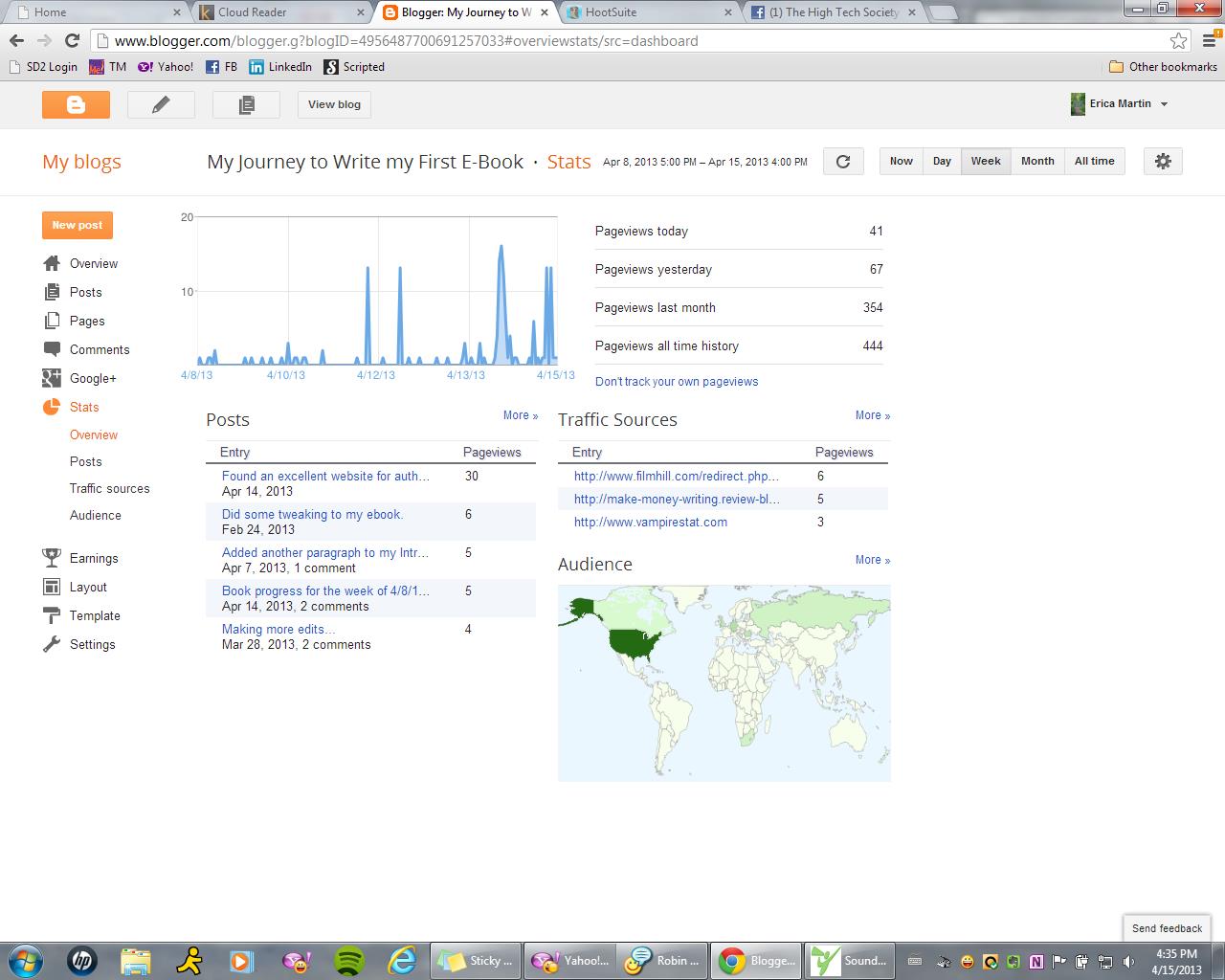
Task: Open post 'Found an excellent website for auth…'
Action: pos(325,476)
